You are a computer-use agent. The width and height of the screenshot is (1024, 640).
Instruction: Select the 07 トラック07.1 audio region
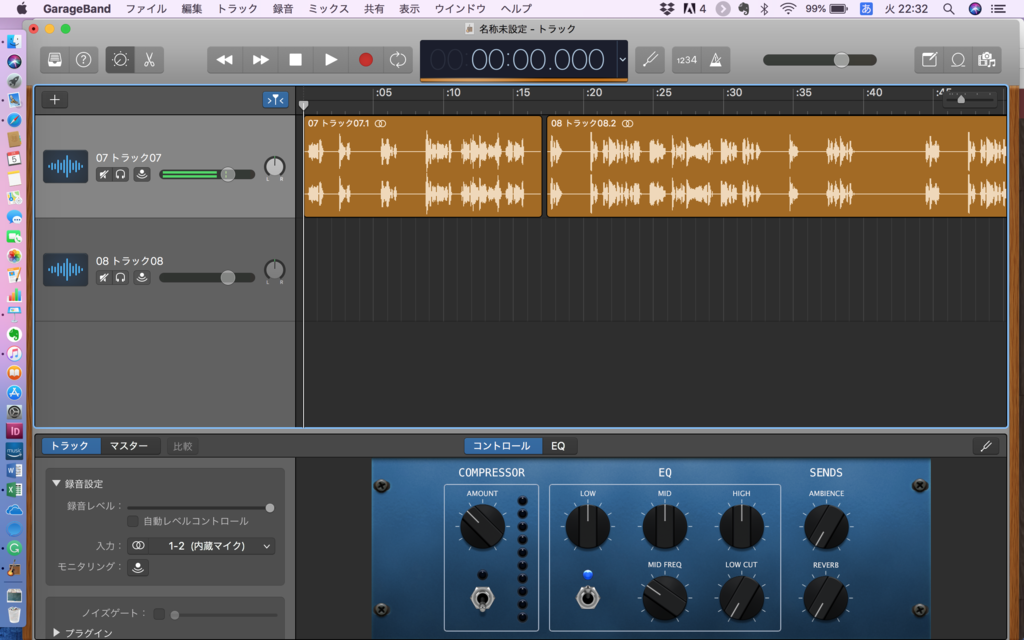click(423, 166)
